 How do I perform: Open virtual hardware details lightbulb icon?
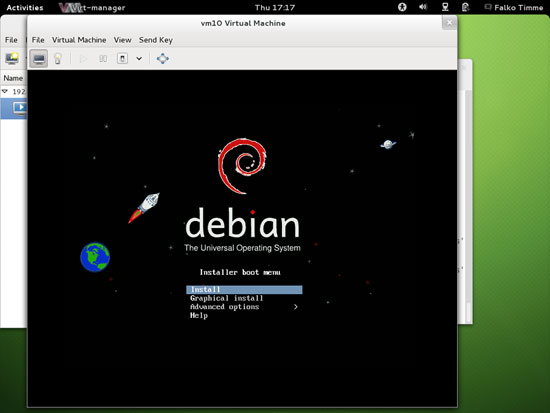coord(58,59)
